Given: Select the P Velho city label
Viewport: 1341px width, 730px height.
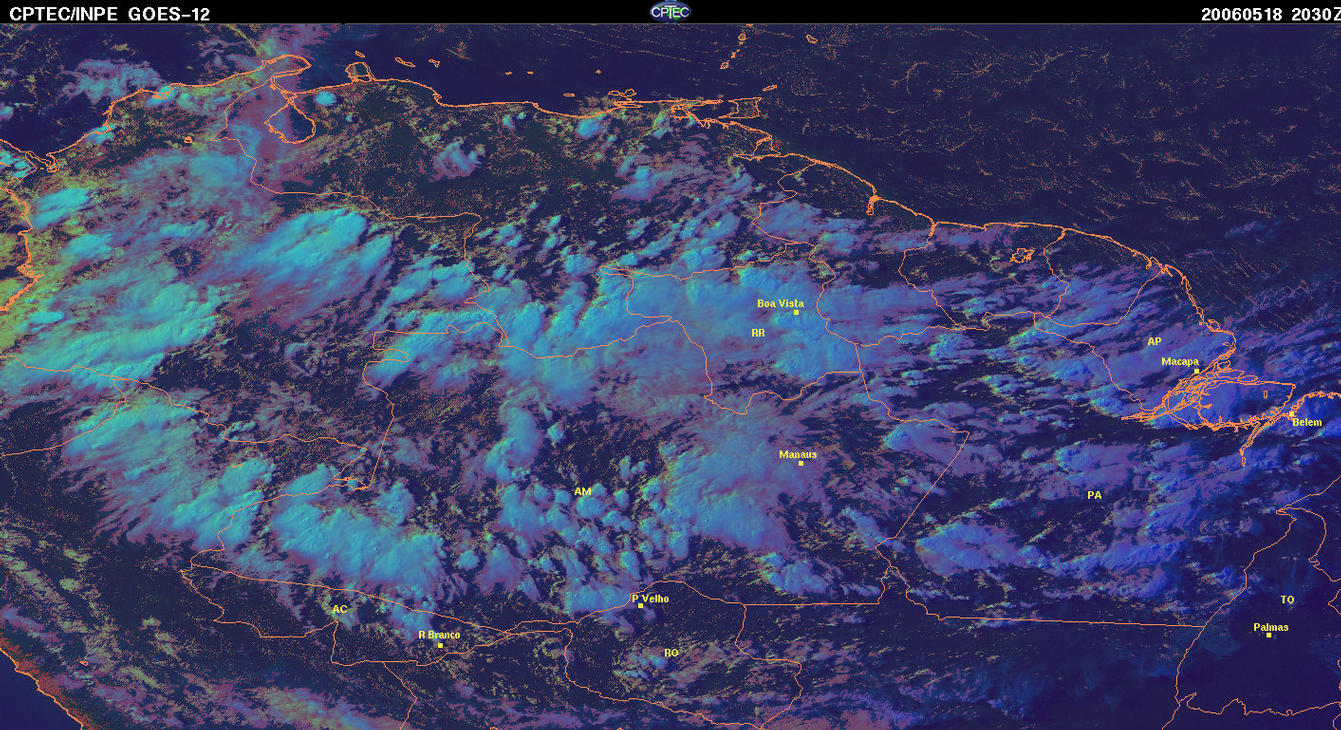Looking at the screenshot, I should tap(650, 598).
